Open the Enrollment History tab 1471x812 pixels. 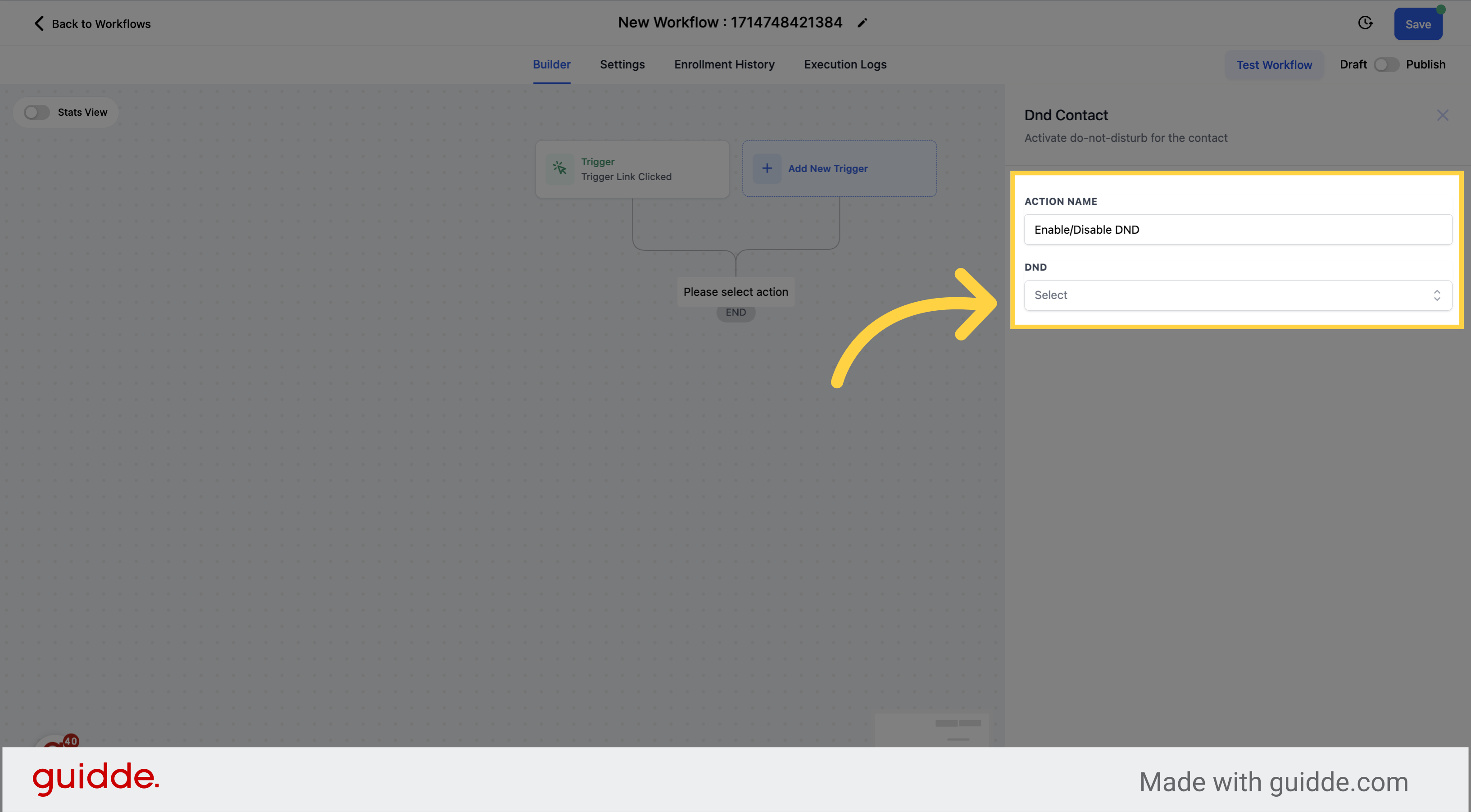pos(724,64)
